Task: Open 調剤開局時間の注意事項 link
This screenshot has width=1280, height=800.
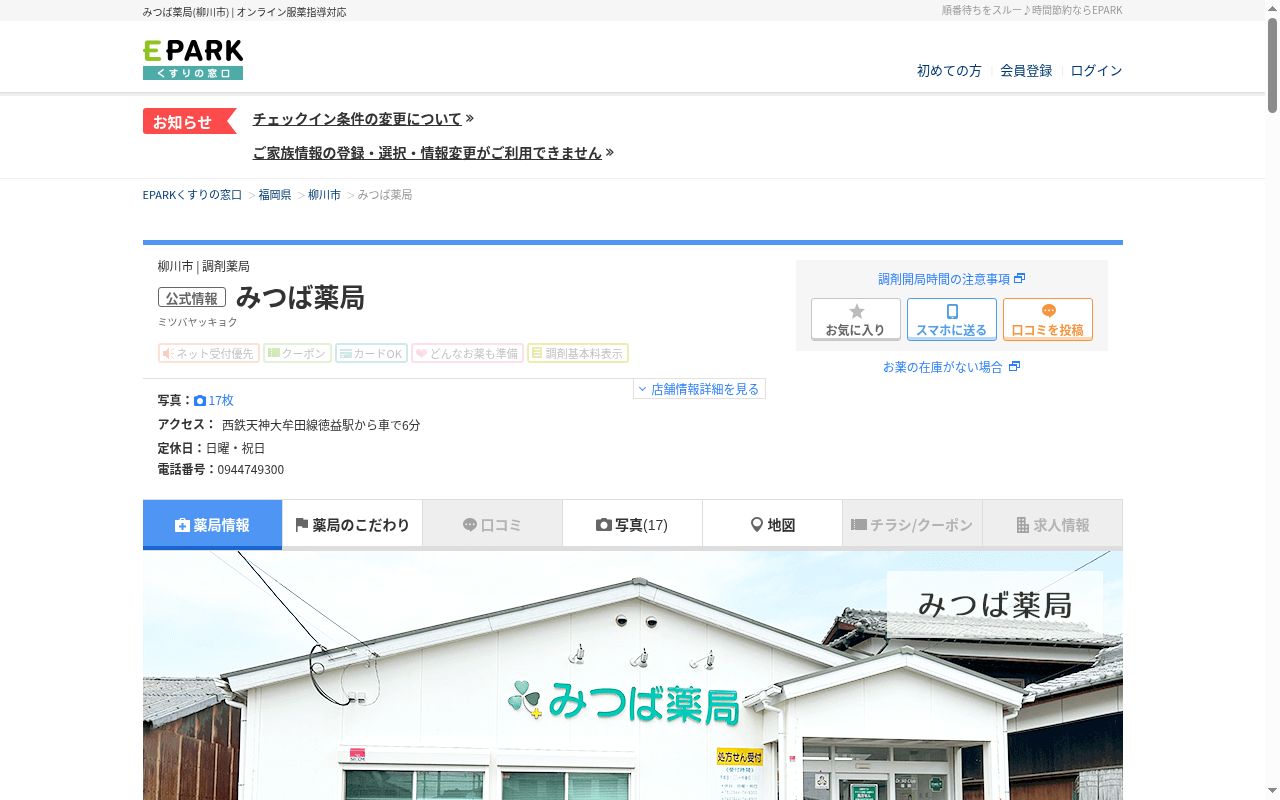Action: coord(944,279)
